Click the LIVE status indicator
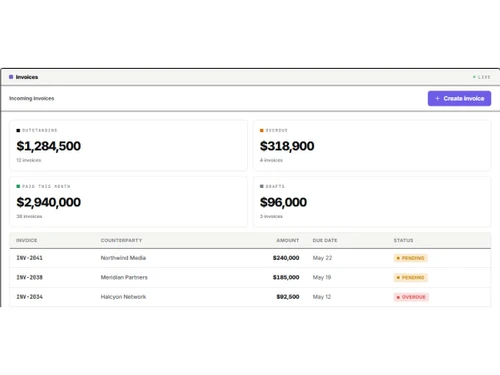 [x=482, y=77]
